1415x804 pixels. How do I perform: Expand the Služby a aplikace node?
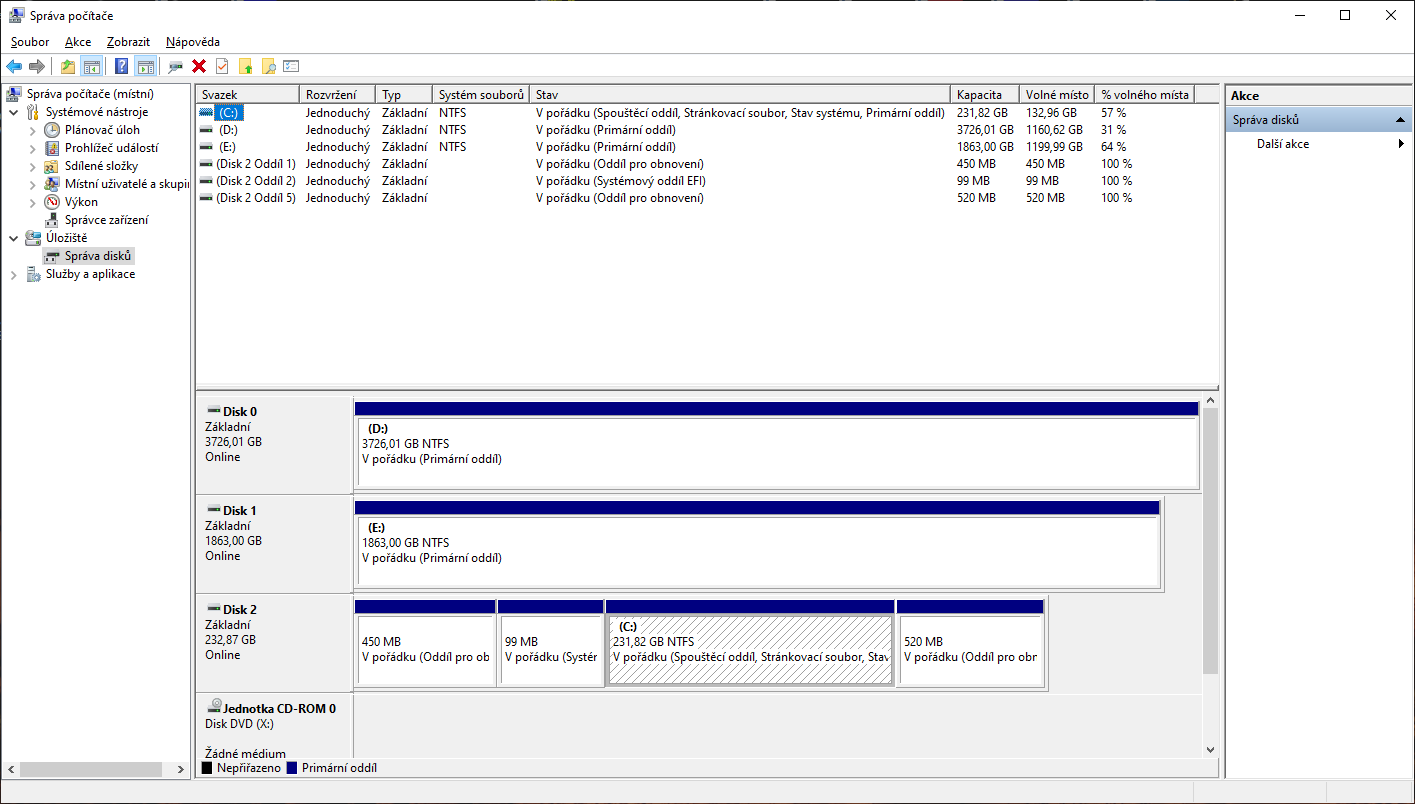(14, 274)
